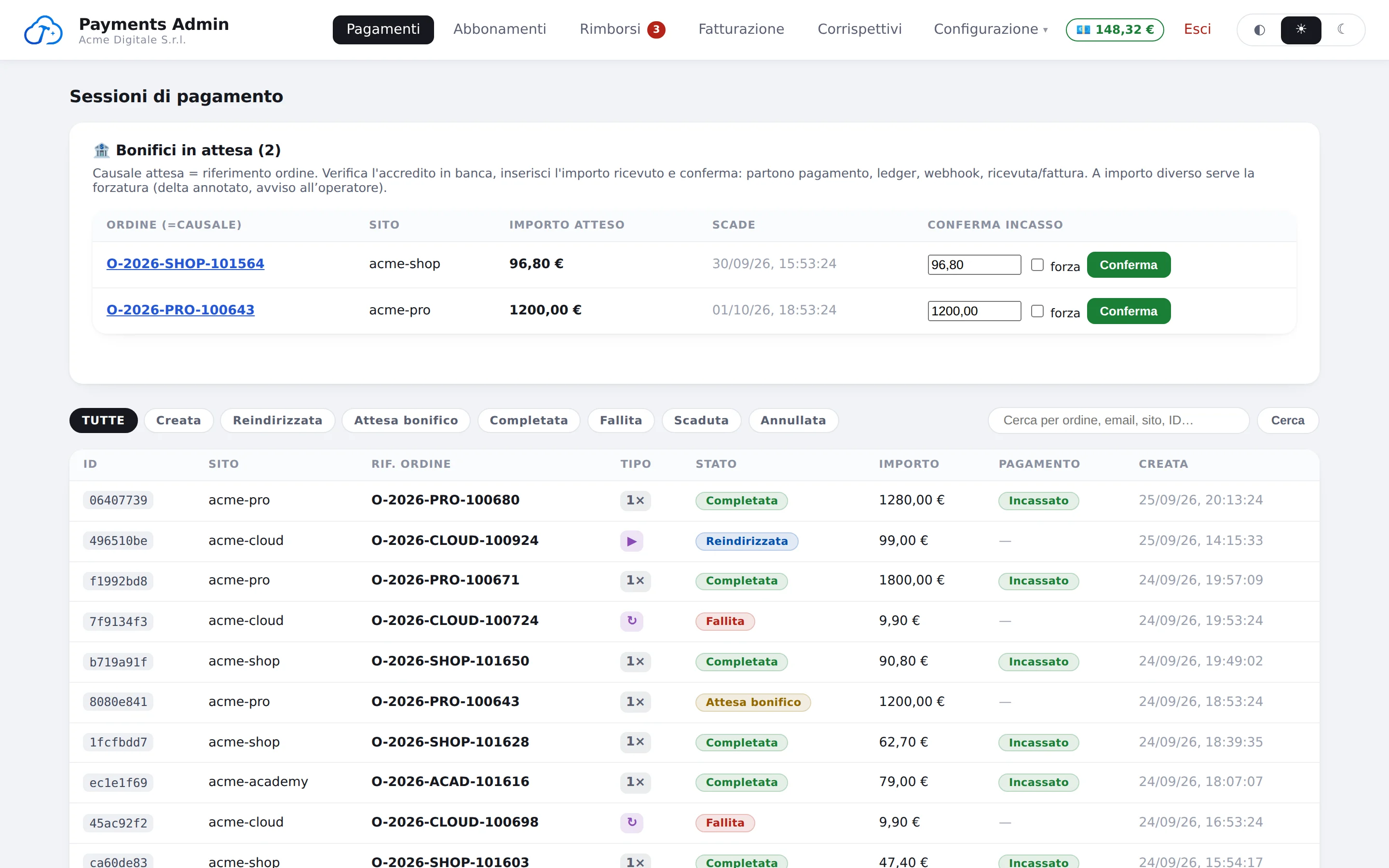Click the 1× type badge for O-2026-PRO-100680
The image size is (1389, 868).
pyautogui.click(x=635, y=500)
